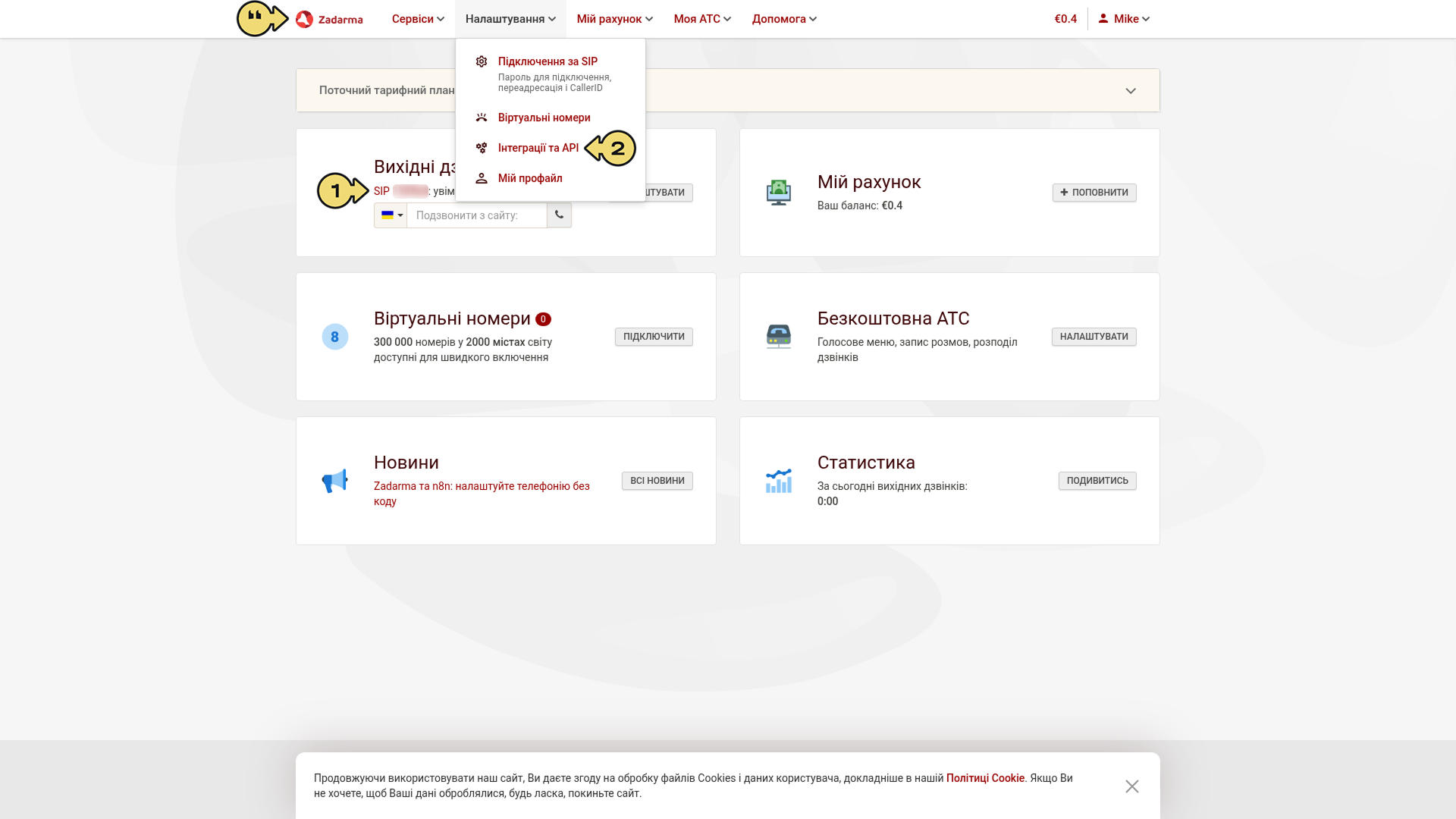The image size is (1456, 819).
Task: Click the Новини heading
Action: tap(406, 463)
